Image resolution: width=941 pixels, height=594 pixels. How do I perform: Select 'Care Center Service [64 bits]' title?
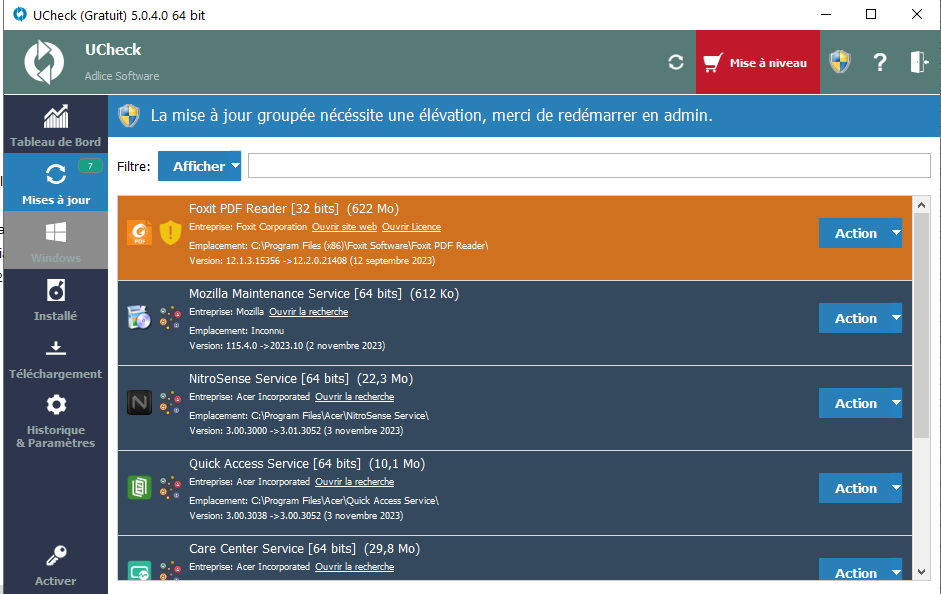click(x=272, y=549)
